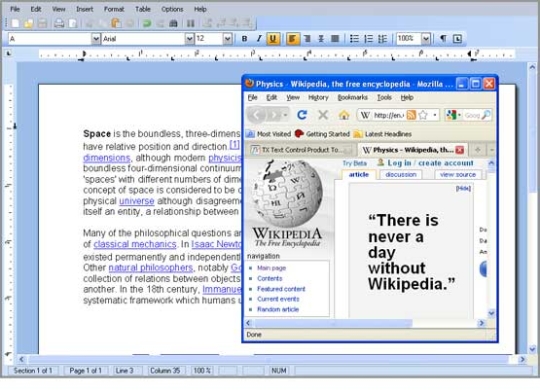Open the Firefox Bookmarks menu
Image resolution: width=540 pixels, height=392 pixels.
353,97
